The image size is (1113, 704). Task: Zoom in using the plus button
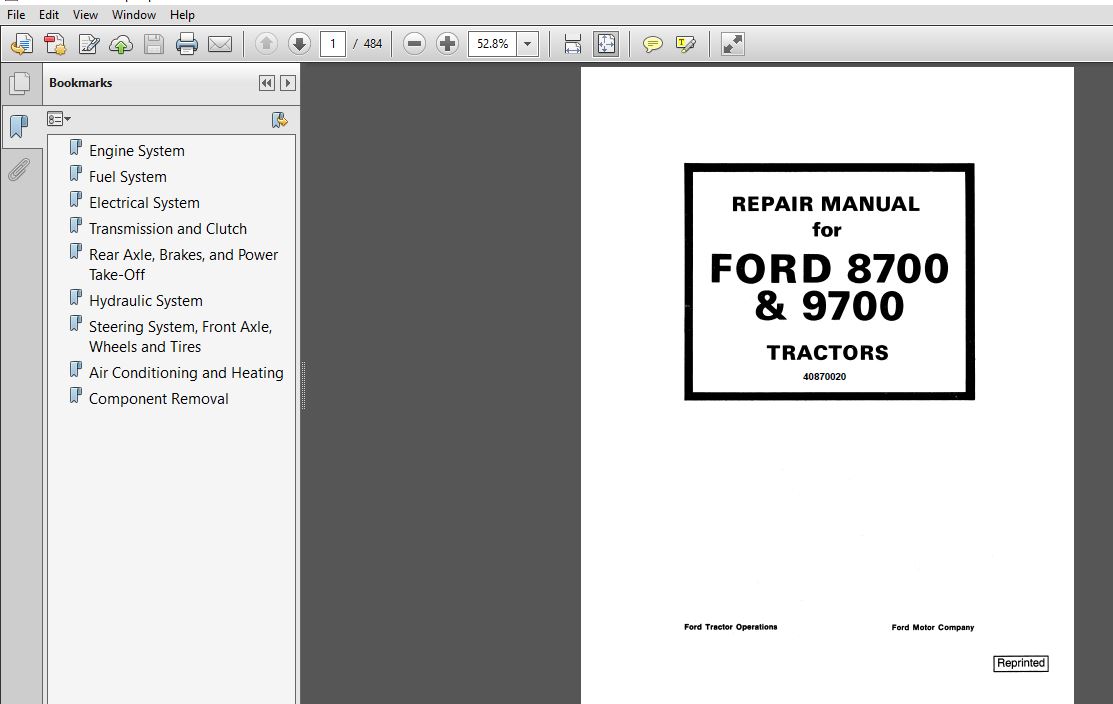point(447,44)
